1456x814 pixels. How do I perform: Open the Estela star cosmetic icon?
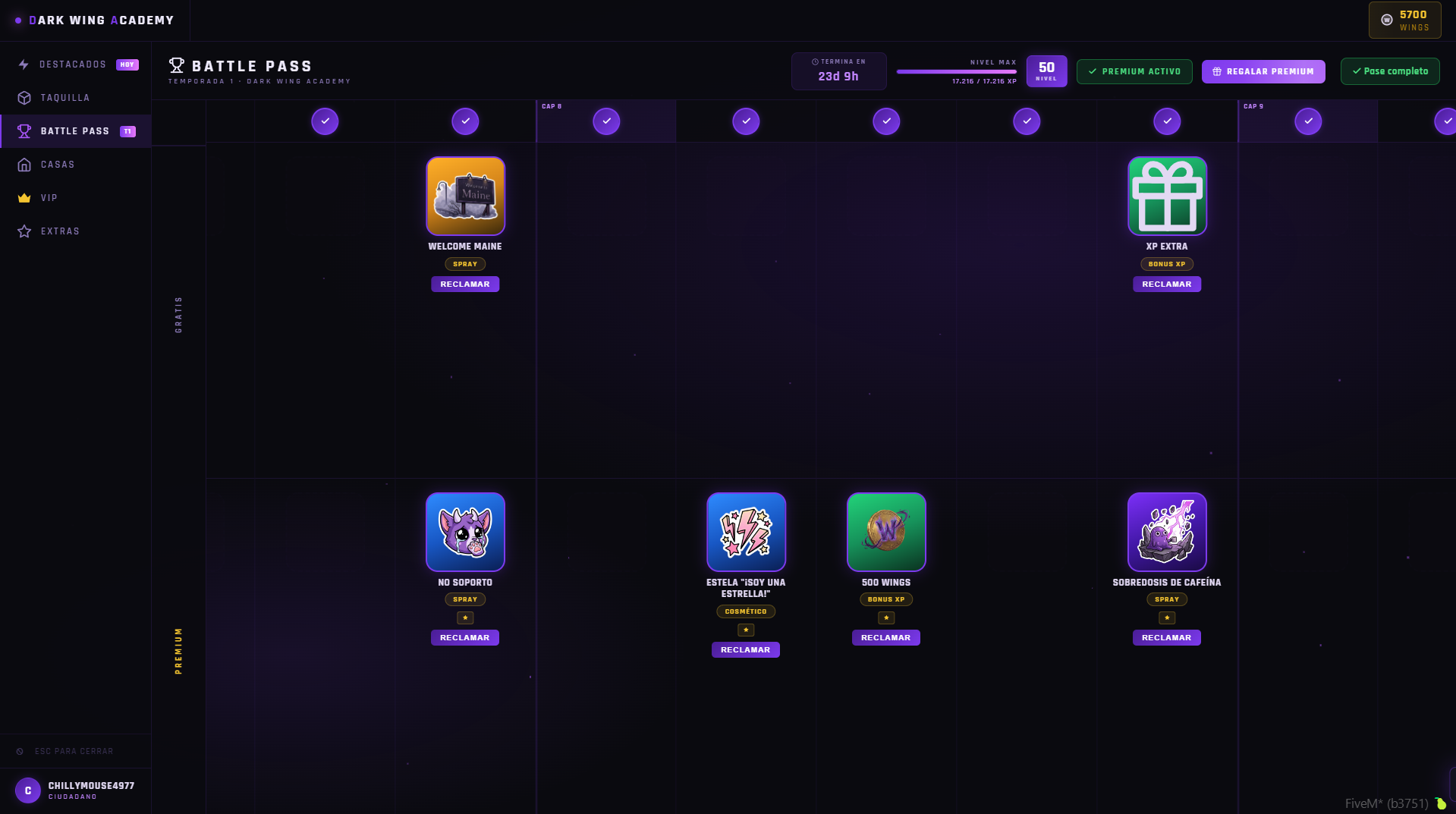(746, 532)
